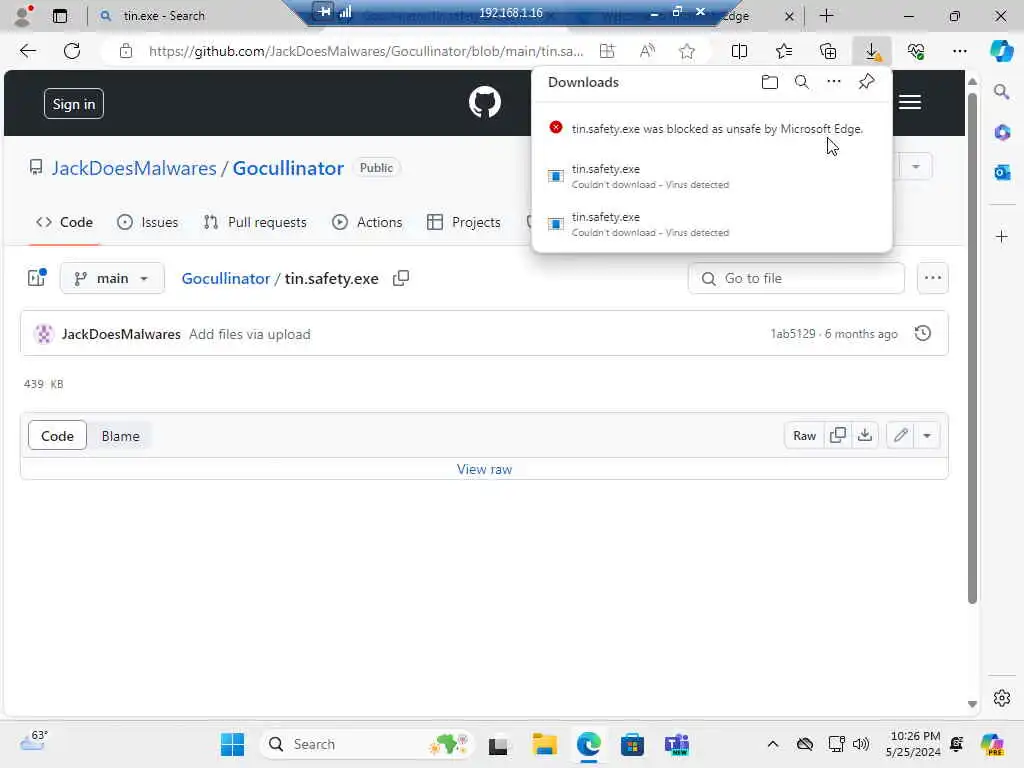Open browser Collections
1024x768 pixels.
(x=828, y=51)
